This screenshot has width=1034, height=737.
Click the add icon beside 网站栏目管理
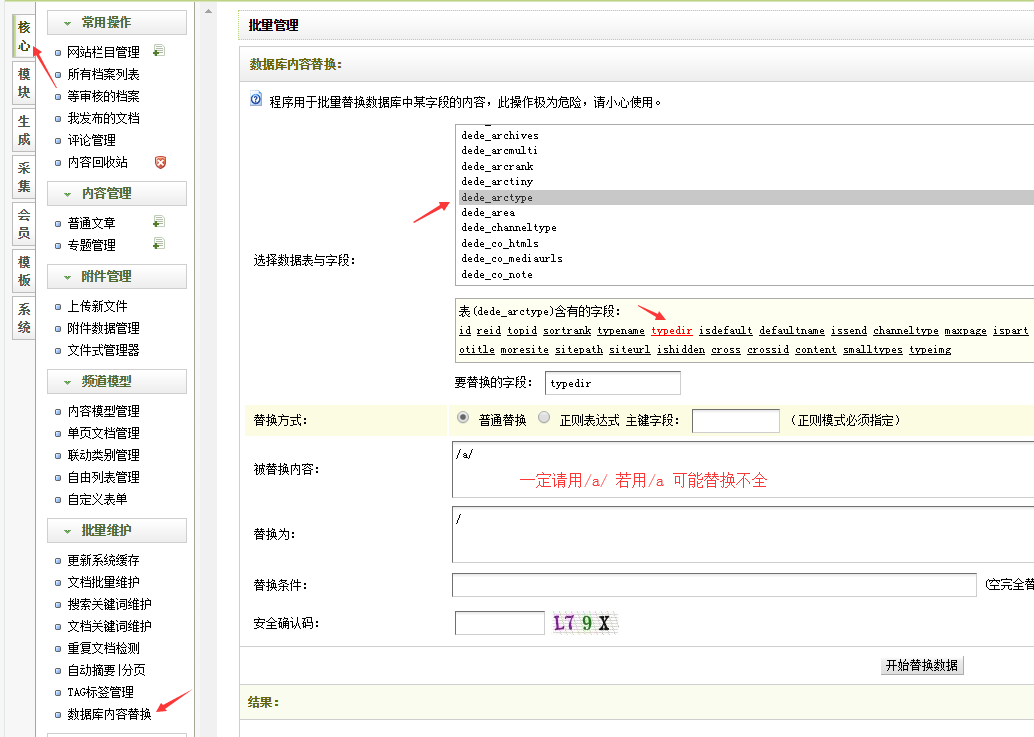[159, 51]
